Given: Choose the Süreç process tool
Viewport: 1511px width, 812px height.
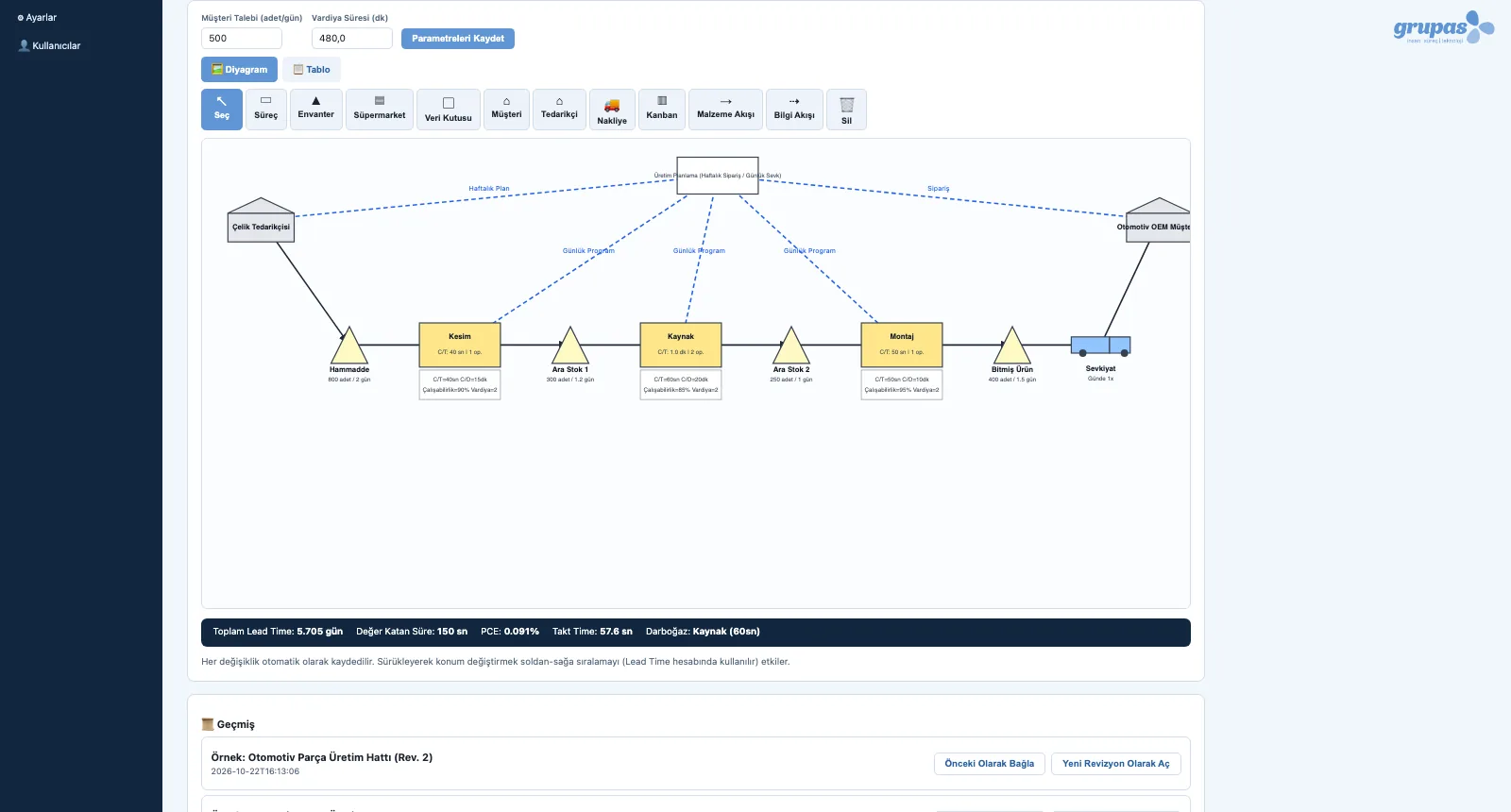Looking at the screenshot, I should [x=266, y=110].
